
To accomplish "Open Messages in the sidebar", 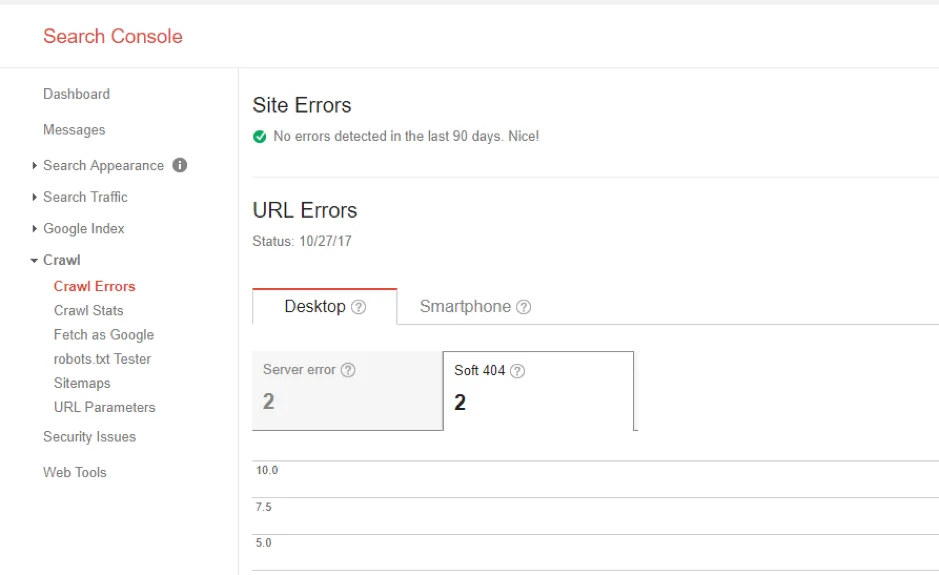I will [74, 130].
